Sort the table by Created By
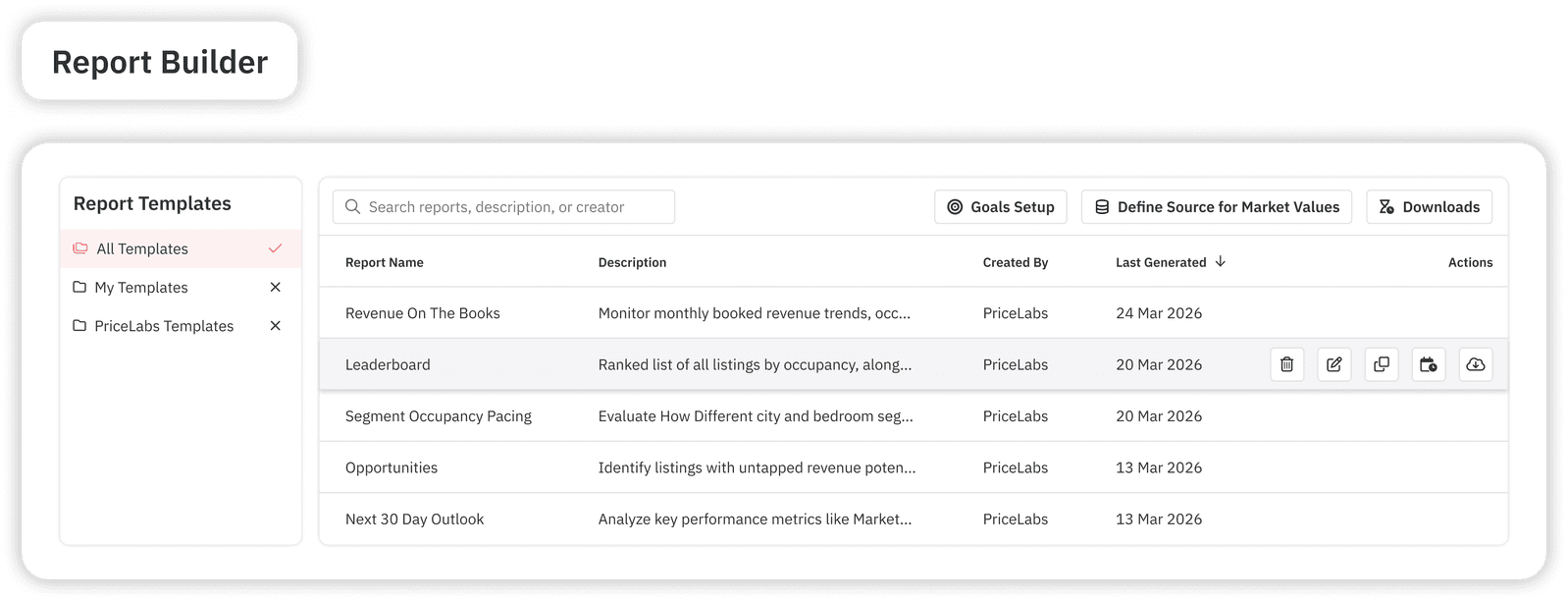 1014,262
